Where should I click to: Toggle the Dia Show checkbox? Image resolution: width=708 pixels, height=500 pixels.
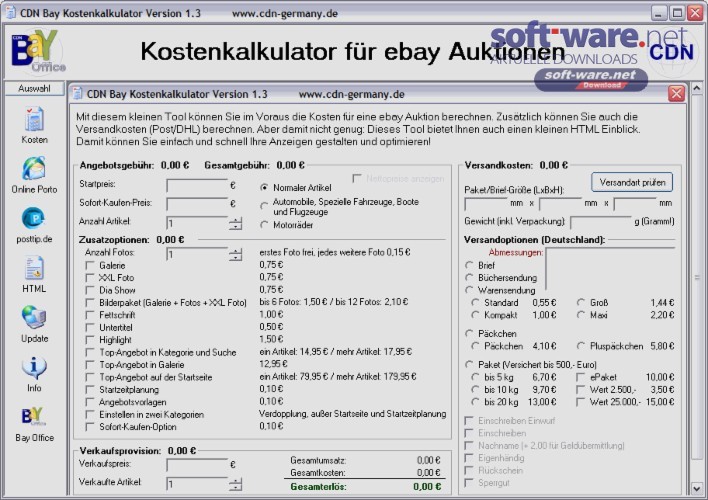(x=90, y=290)
